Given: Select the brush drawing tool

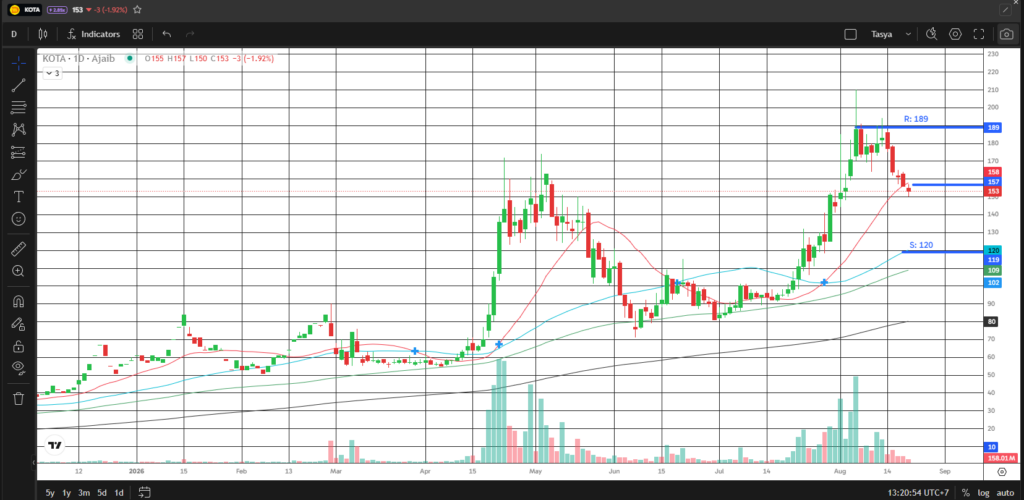Looking at the screenshot, I should tap(18, 174).
